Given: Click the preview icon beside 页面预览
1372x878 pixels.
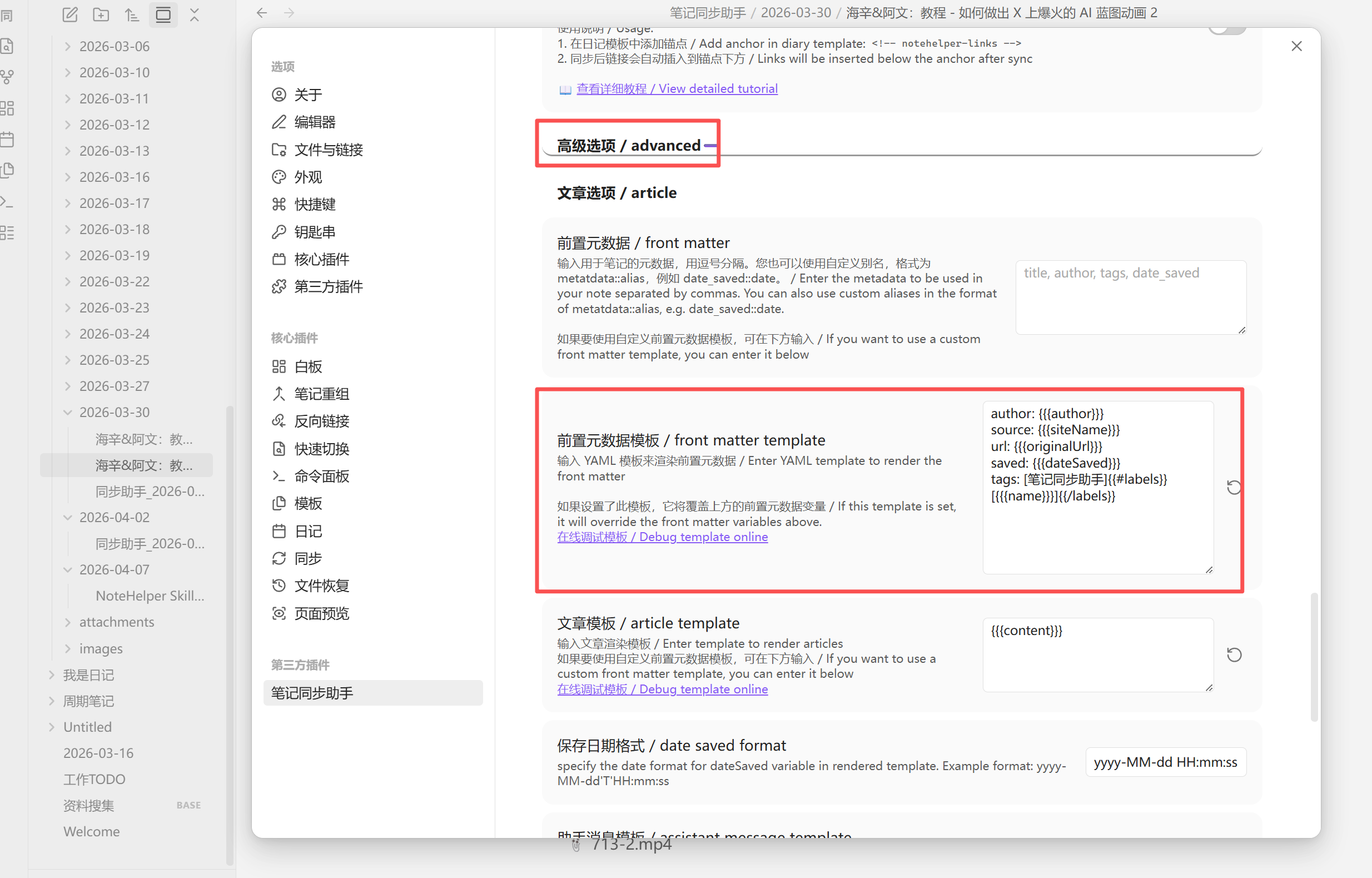Looking at the screenshot, I should point(279,613).
